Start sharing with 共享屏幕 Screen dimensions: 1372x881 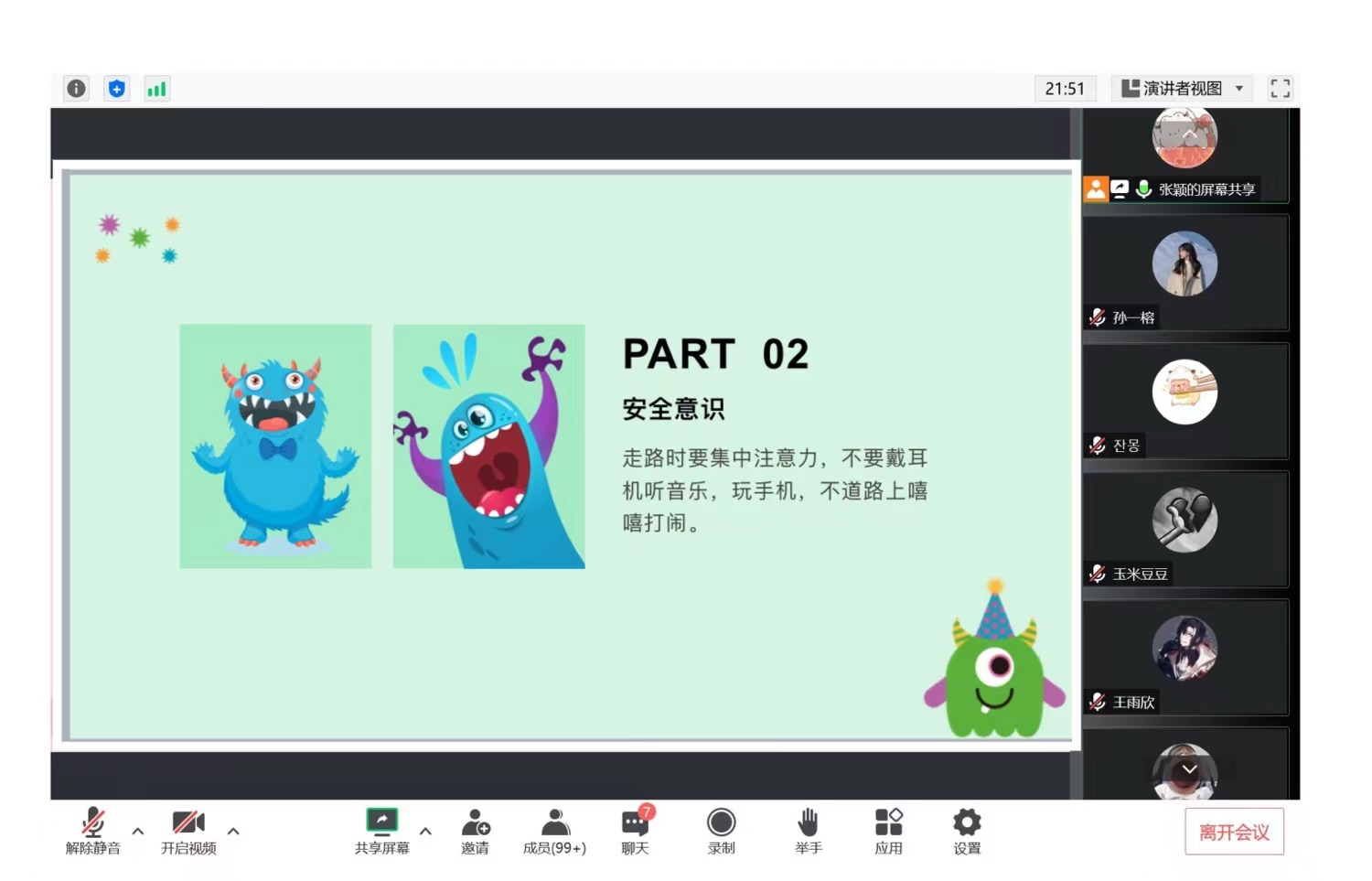click(x=381, y=831)
